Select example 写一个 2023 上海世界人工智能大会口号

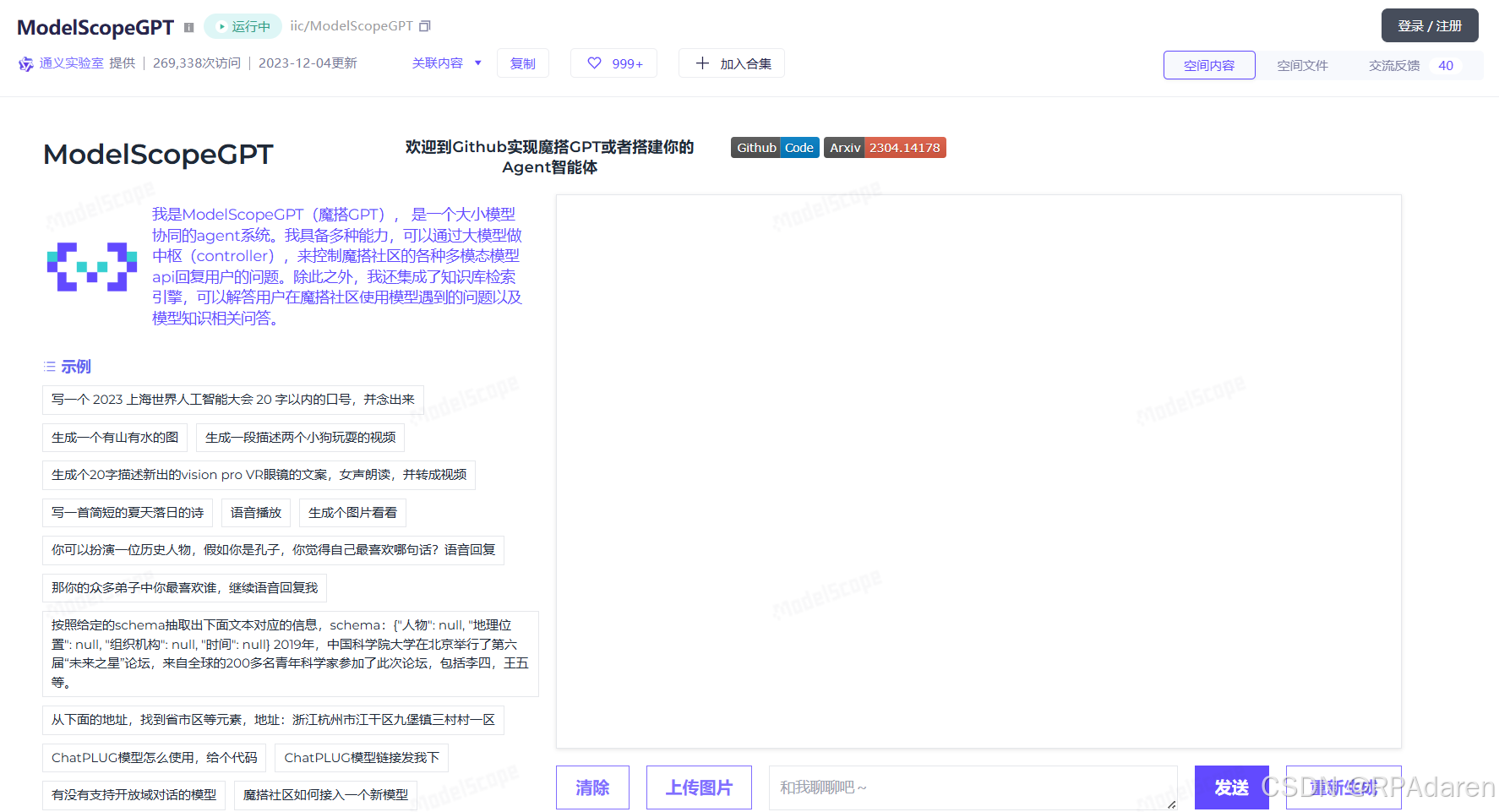(x=233, y=400)
